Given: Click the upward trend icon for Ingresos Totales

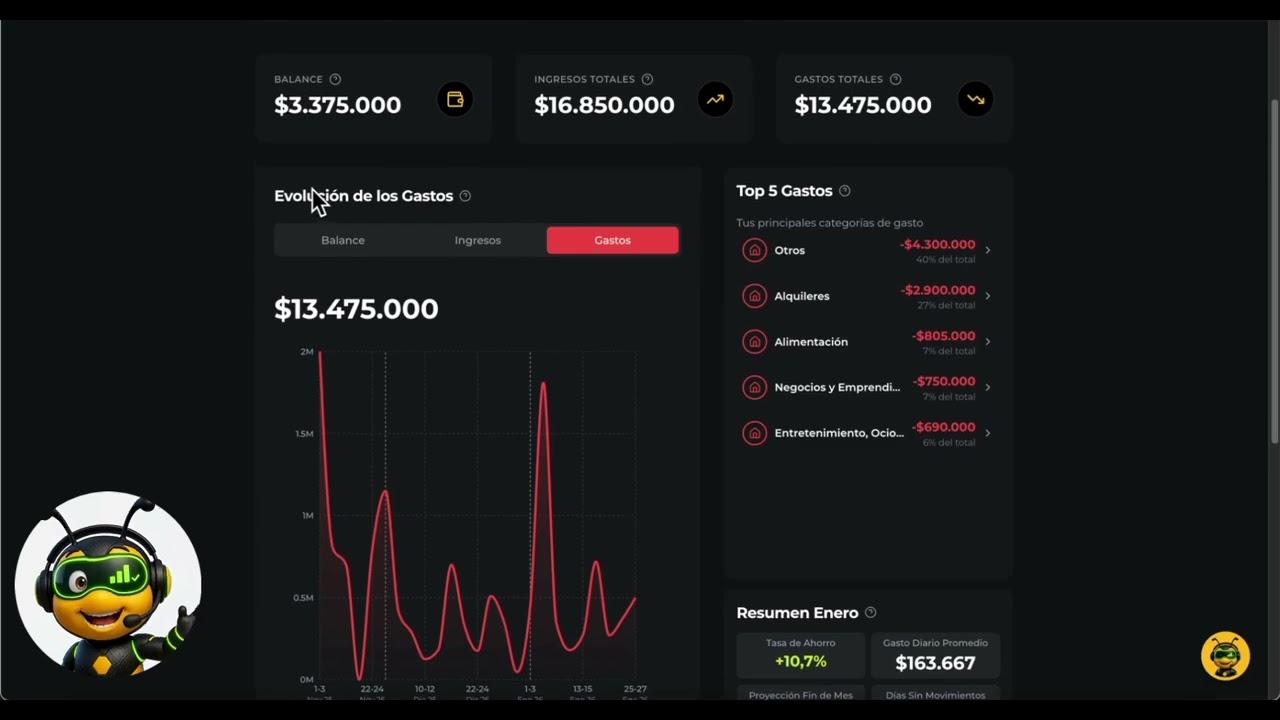Looking at the screenshot, I should pos(715,99).
